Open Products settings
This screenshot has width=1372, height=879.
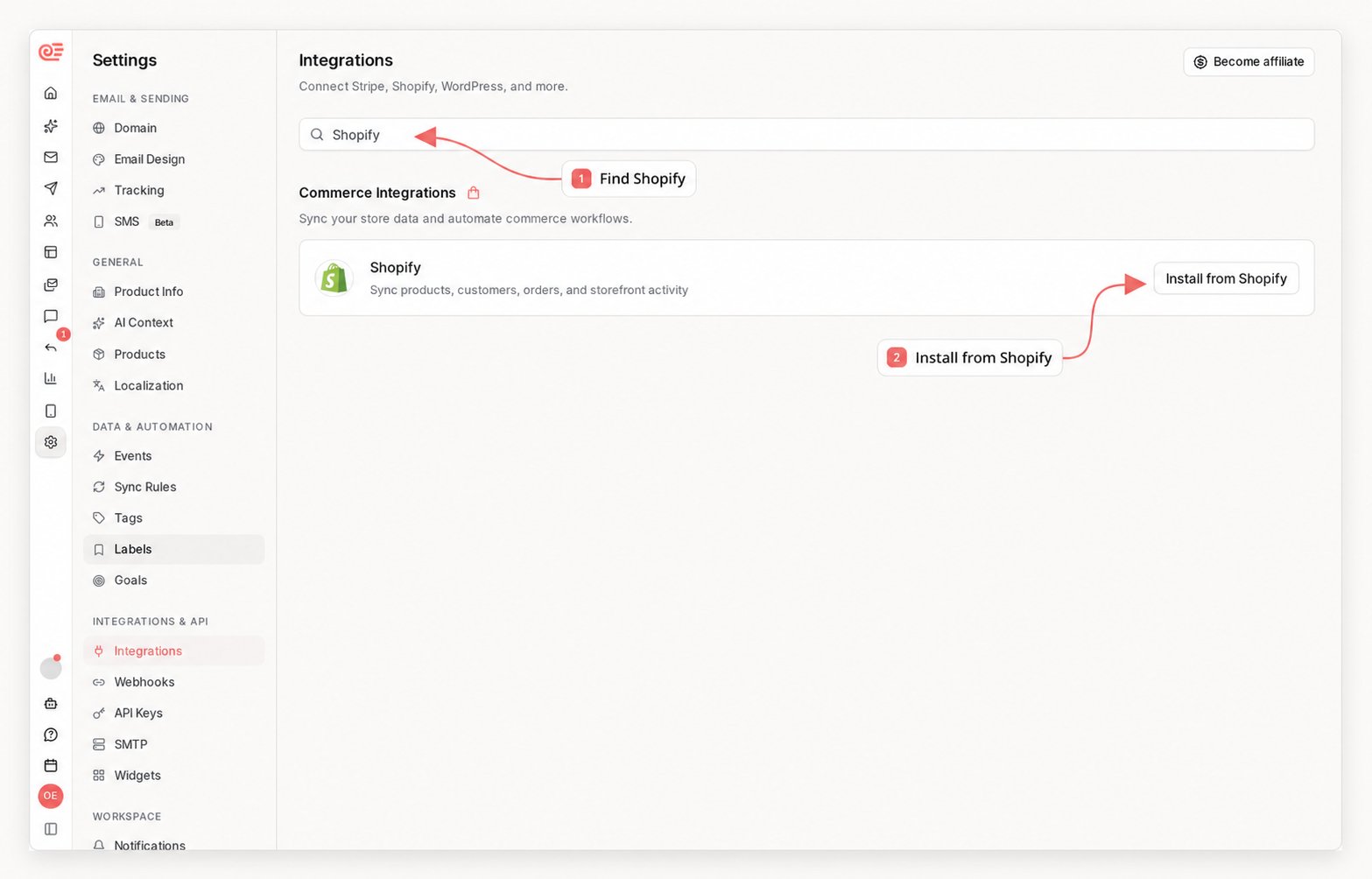point(174,355)
